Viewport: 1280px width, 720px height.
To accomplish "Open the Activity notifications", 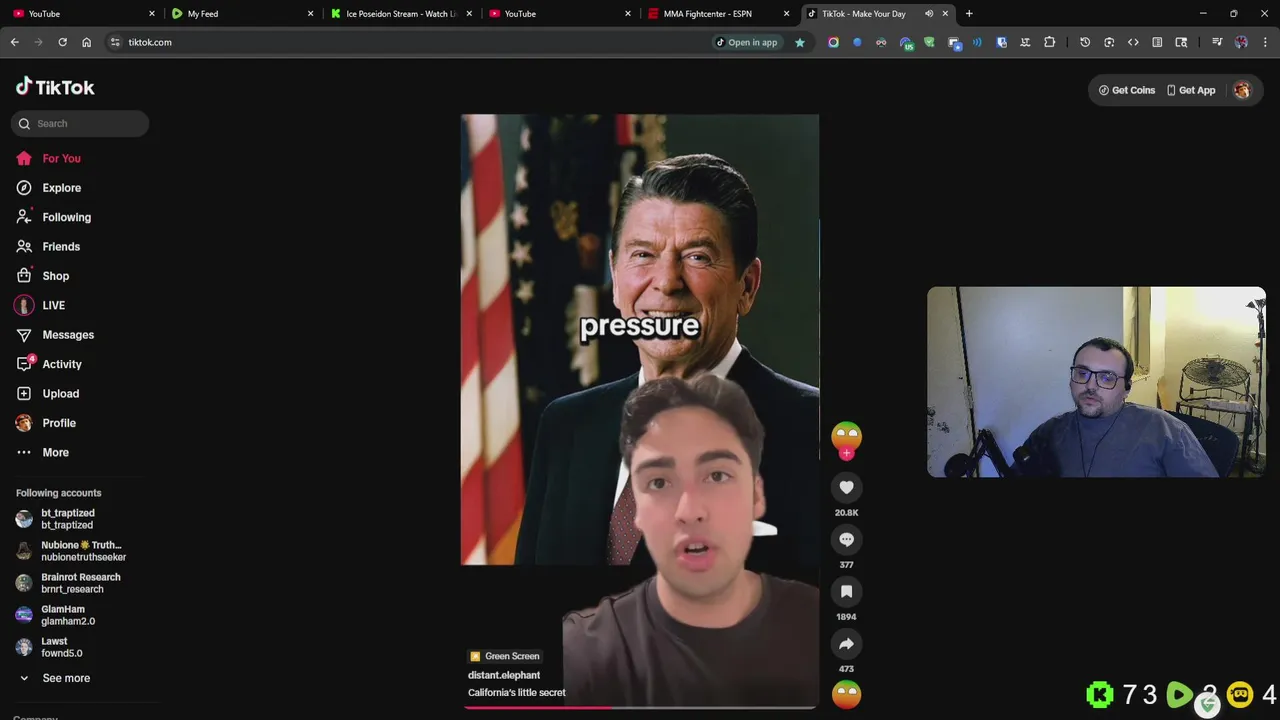I will (x=48, y=364).
